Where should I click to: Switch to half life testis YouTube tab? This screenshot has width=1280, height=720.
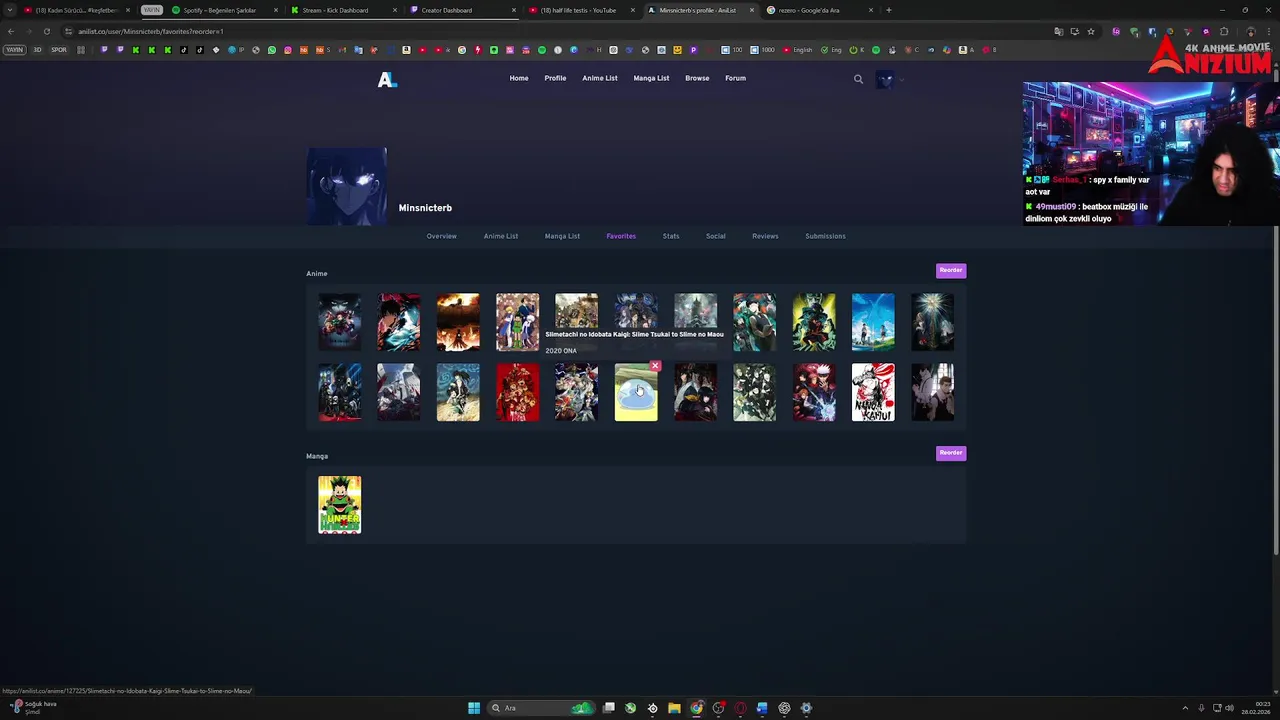[580, 10]
